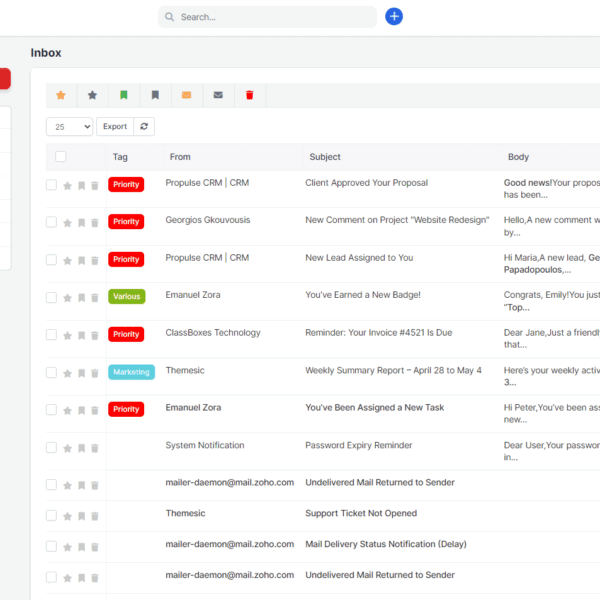This screenshot has width=600, height=600.
Task: Delete the You've Earned a New Badge email
Action: [x=95, y=298]
